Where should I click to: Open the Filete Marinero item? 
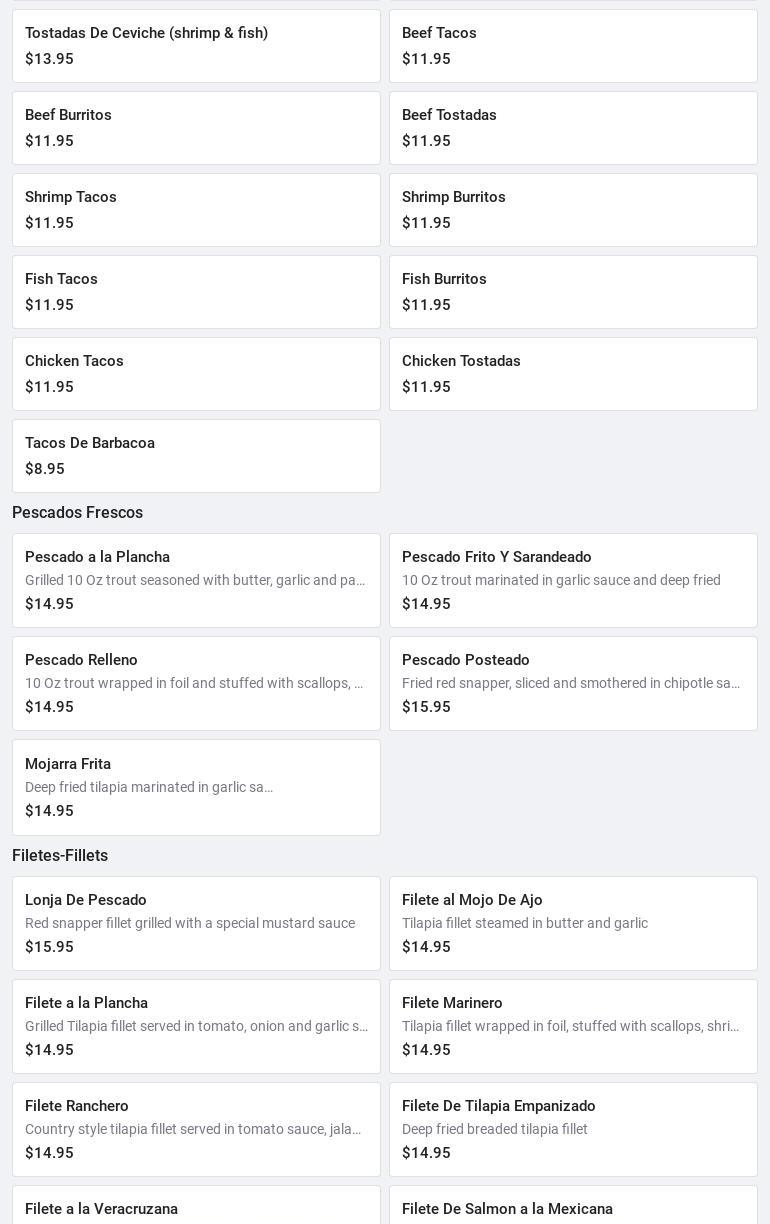point(573,1026)
